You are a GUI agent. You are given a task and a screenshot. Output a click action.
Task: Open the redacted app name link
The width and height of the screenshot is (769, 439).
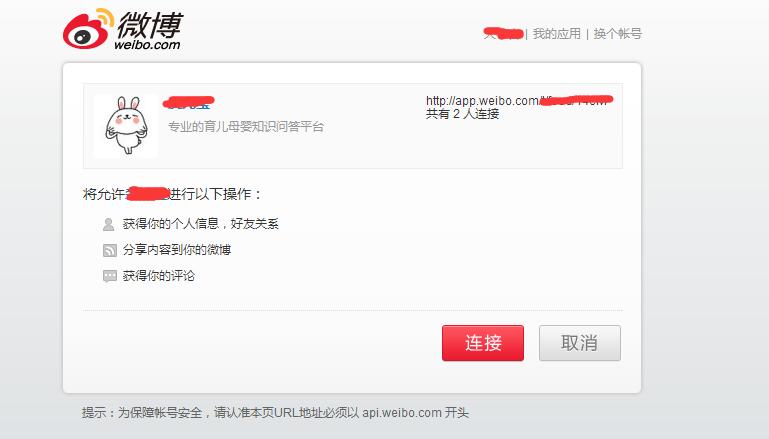click(188, 103)
